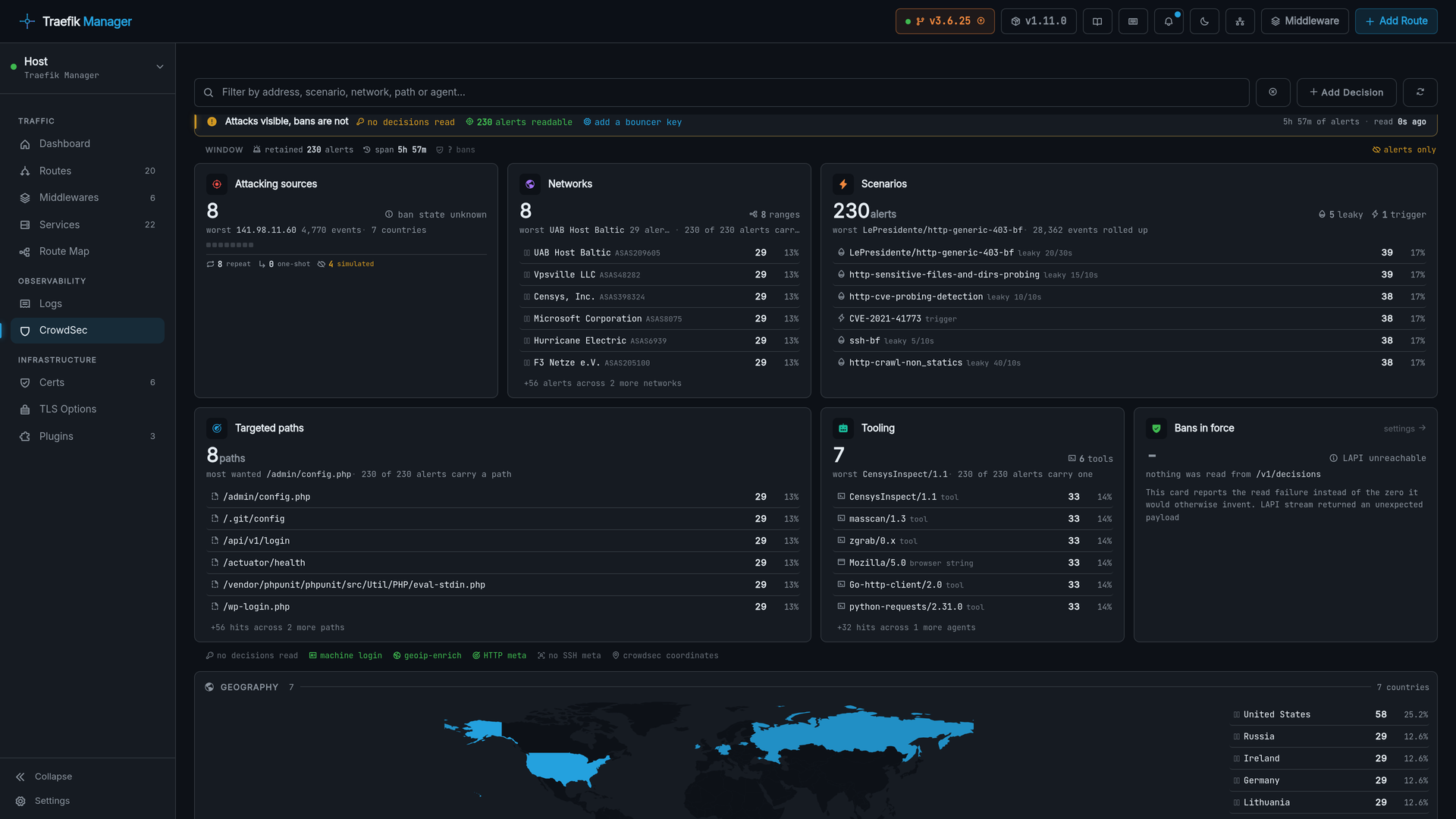Click the v3.6.25 version badge
Screen dimensions: 1456x819
pyautogui.click(x=945, y=21)
